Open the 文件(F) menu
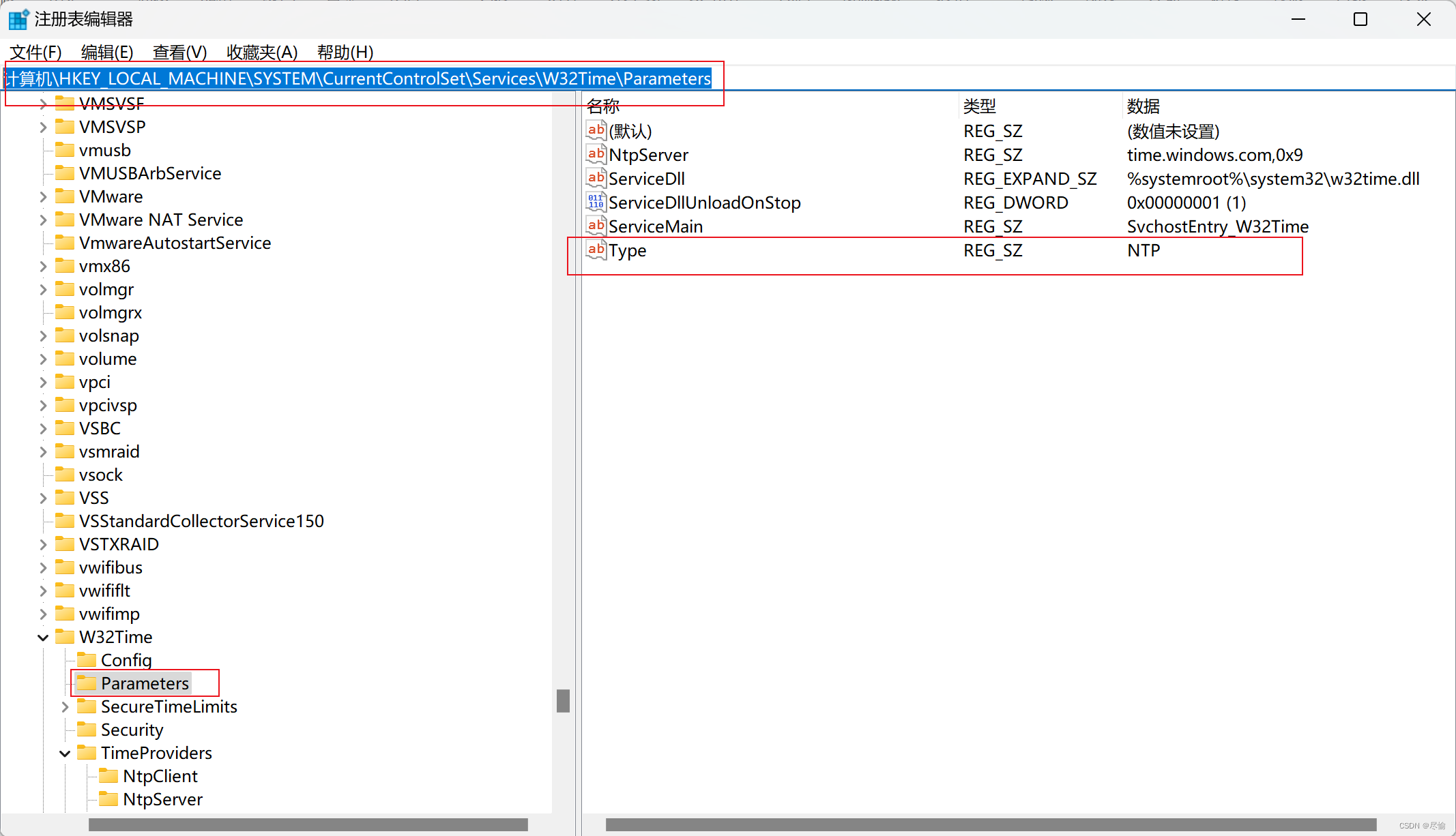Image resolution: width=1456 pixels, height=836 pixels. point(35,52)
